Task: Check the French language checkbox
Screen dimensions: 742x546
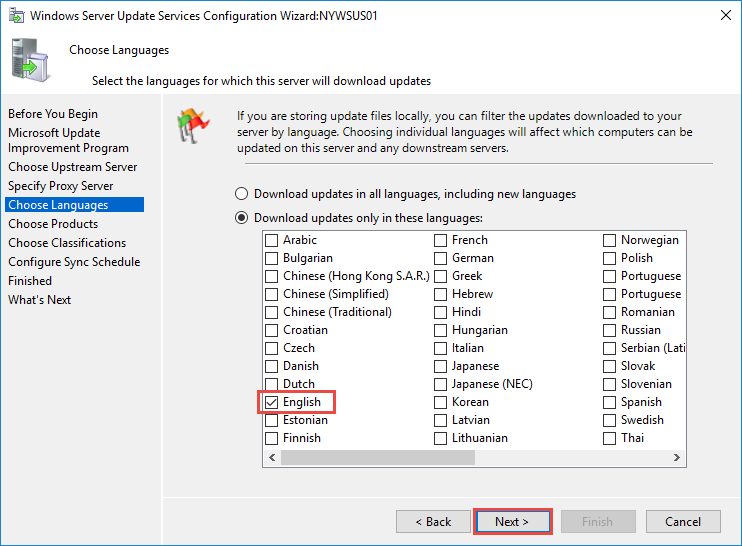Action: pyautogui.click(x=441, y=240)
